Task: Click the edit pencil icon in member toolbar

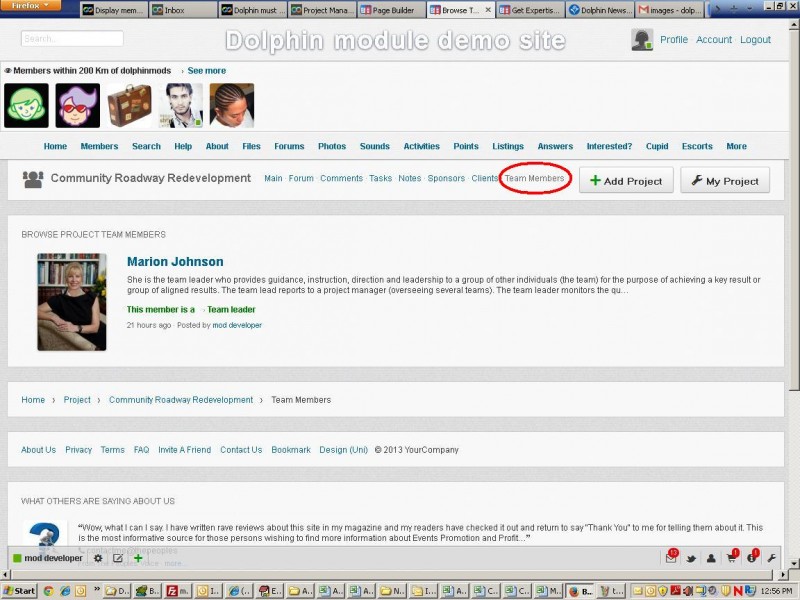Action: point(118,558)
